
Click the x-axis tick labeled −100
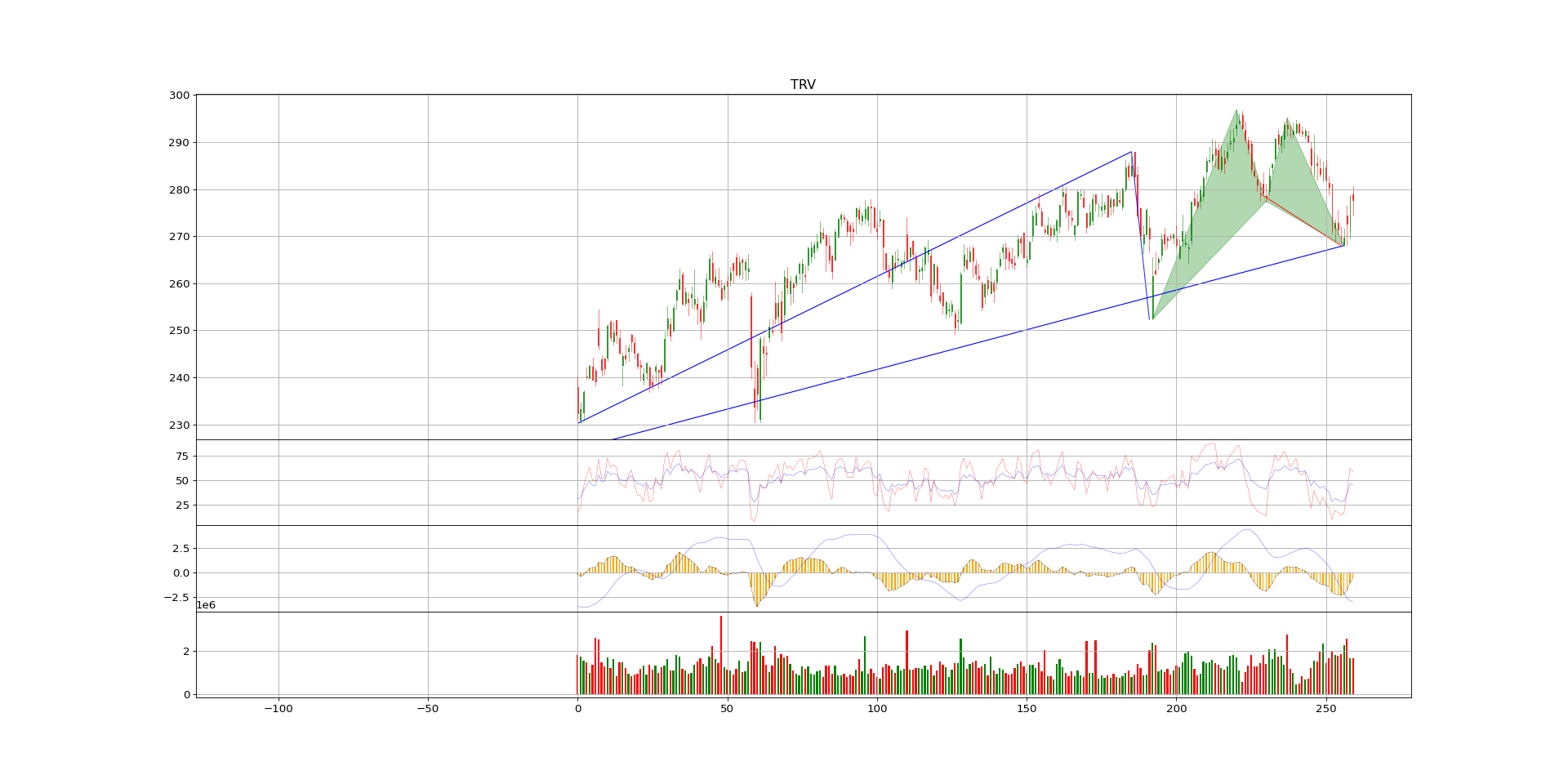(278, 709)
